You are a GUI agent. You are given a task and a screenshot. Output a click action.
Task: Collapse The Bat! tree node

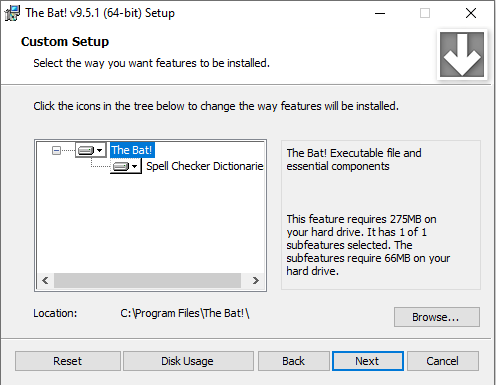[x=56, y=151]
